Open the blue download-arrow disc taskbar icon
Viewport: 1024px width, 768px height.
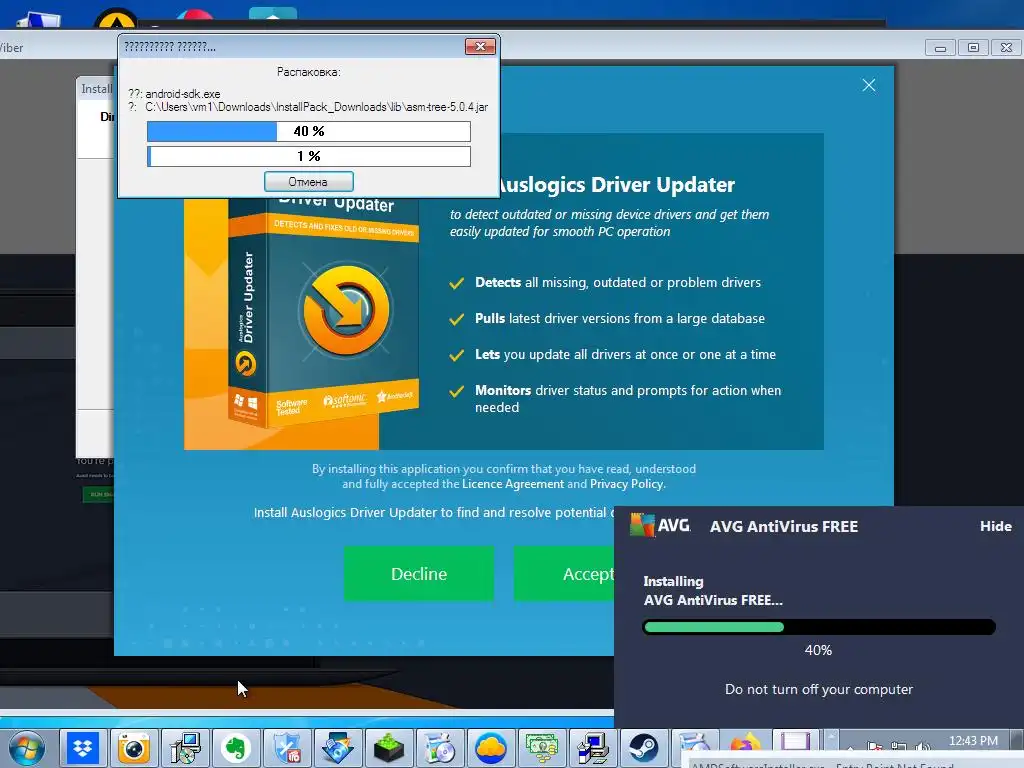338,748
